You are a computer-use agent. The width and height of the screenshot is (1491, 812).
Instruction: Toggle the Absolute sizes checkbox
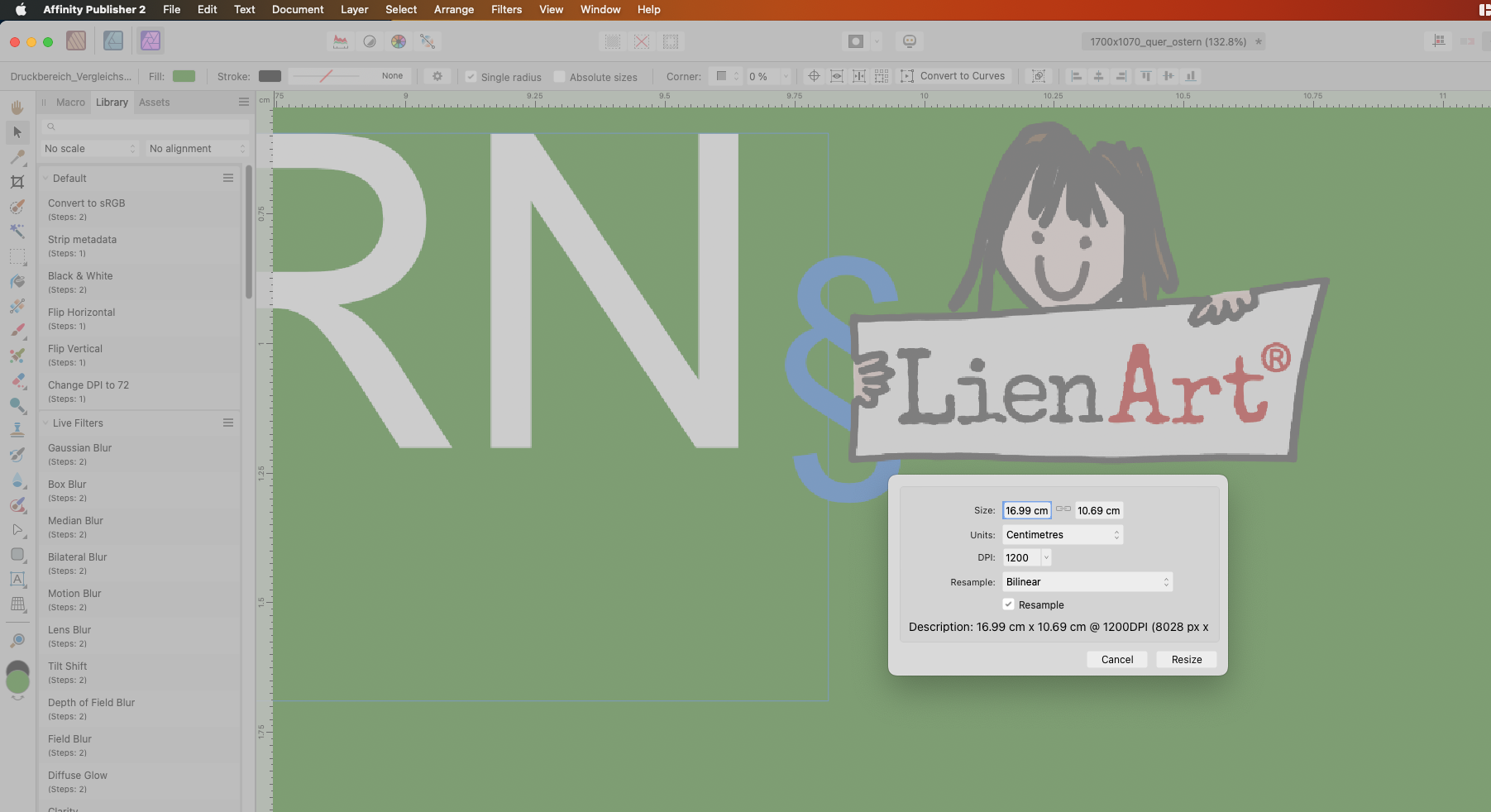coord(559,77)
